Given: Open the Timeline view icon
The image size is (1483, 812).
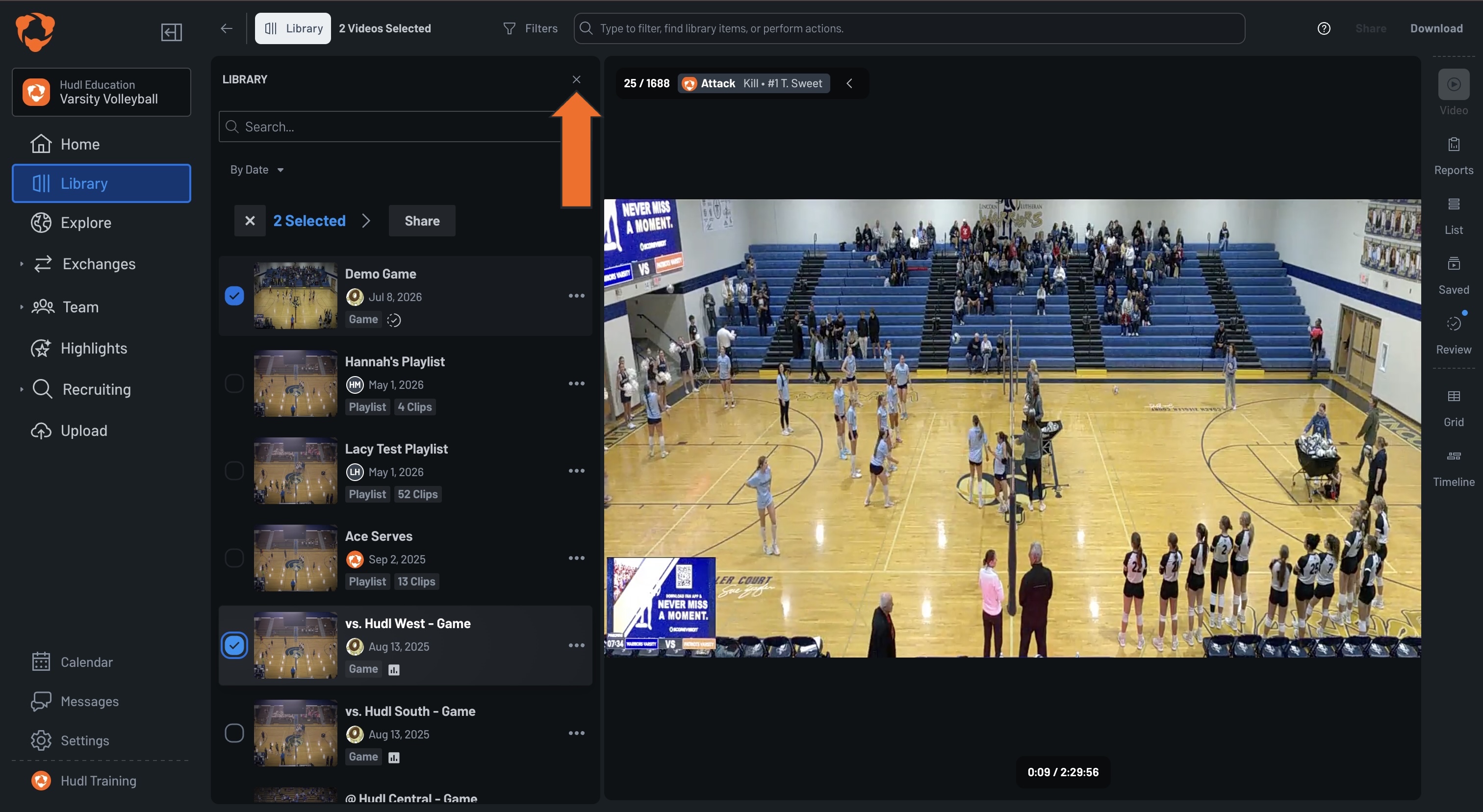Looking at the screenshot, I should [1454, 457].
